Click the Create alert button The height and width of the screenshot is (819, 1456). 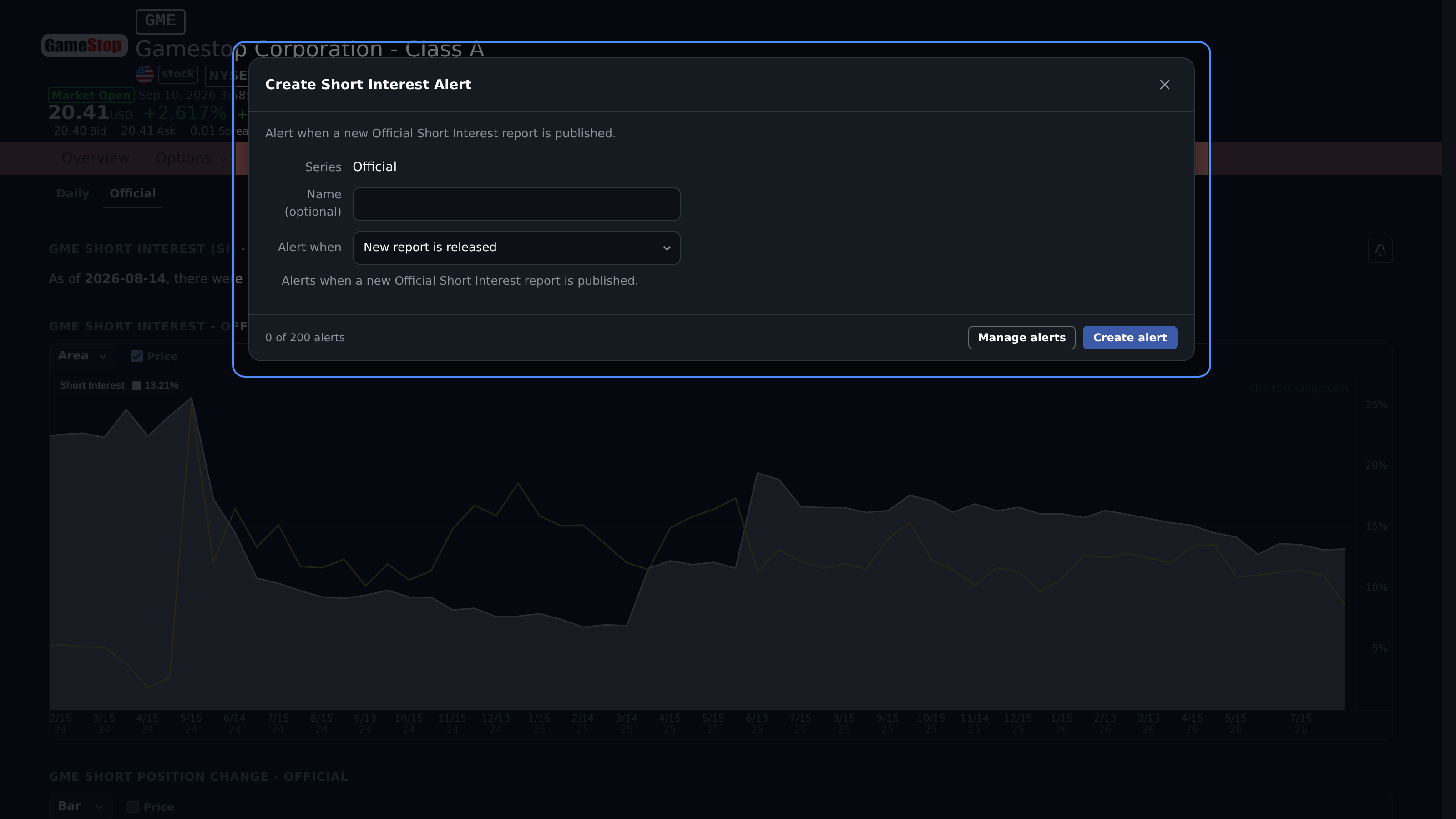pyautogui.click(x=1130, y=338)
